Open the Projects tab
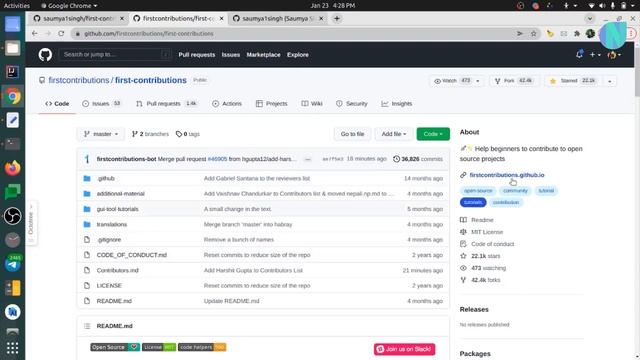The width and height of the screenshot is (640, 360). pyautogui.click(x=271, y=104)
